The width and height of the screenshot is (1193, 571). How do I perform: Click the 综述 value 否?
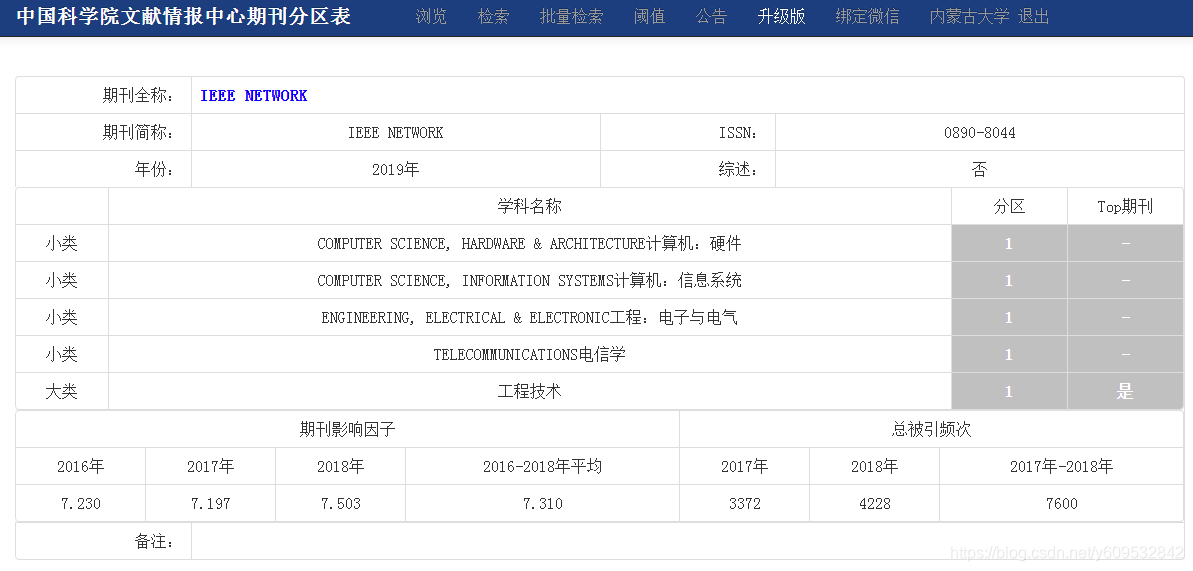(980, 169)
